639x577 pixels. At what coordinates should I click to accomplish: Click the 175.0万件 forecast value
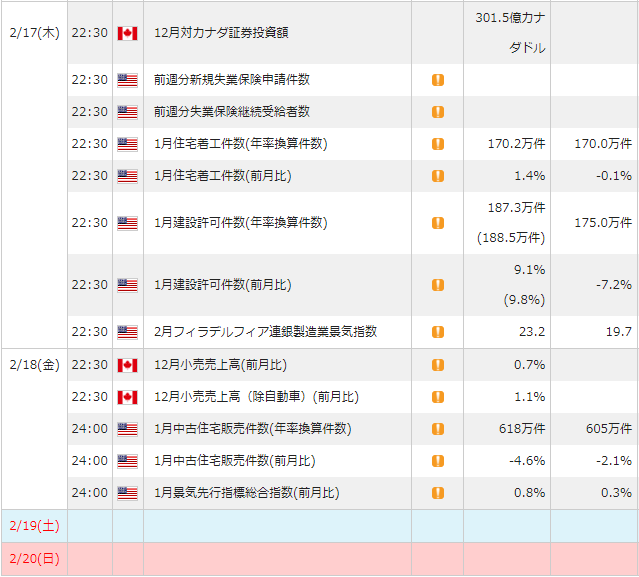603,223
